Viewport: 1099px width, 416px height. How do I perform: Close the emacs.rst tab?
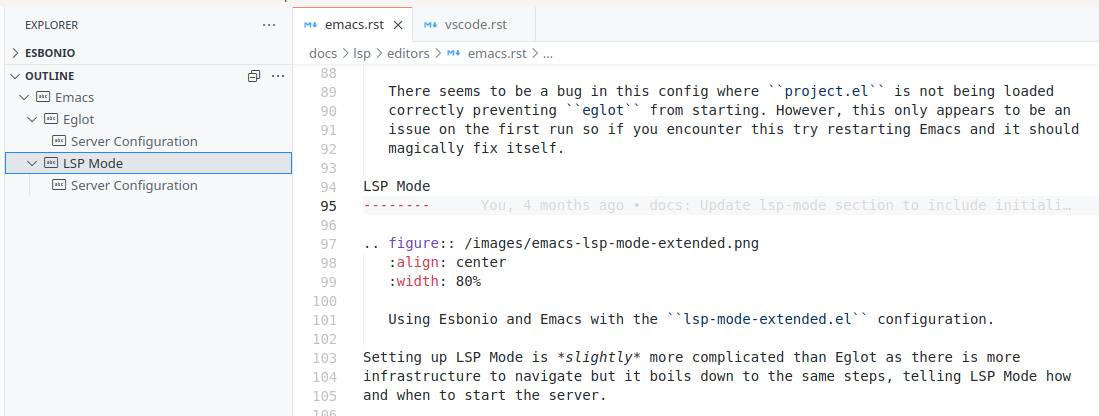tap(397, 25)
